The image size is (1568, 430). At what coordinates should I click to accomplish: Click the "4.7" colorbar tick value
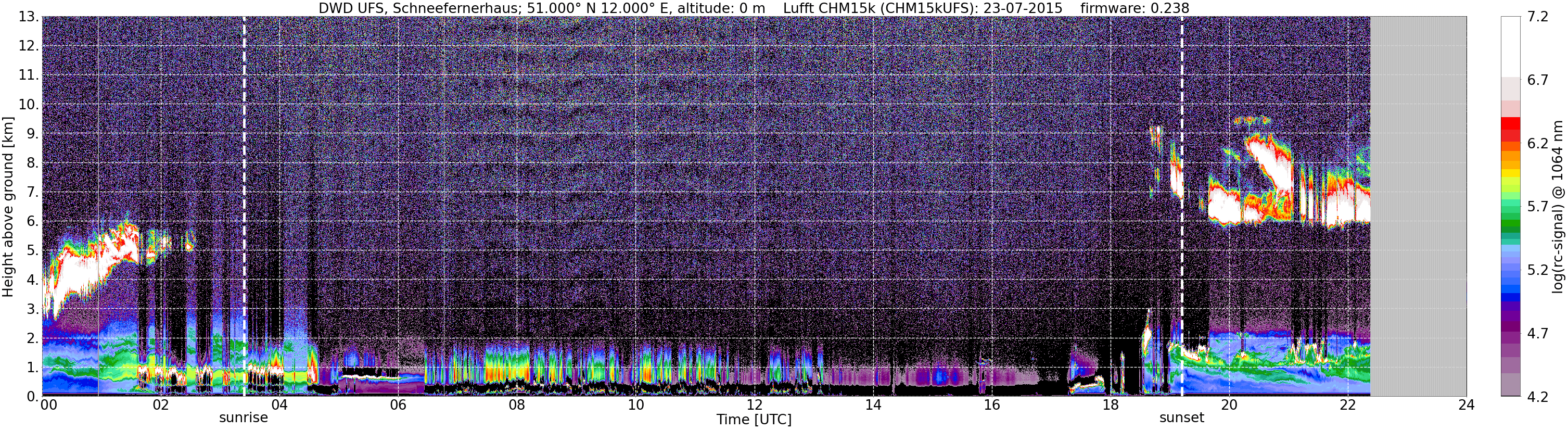coord(1538,333)
